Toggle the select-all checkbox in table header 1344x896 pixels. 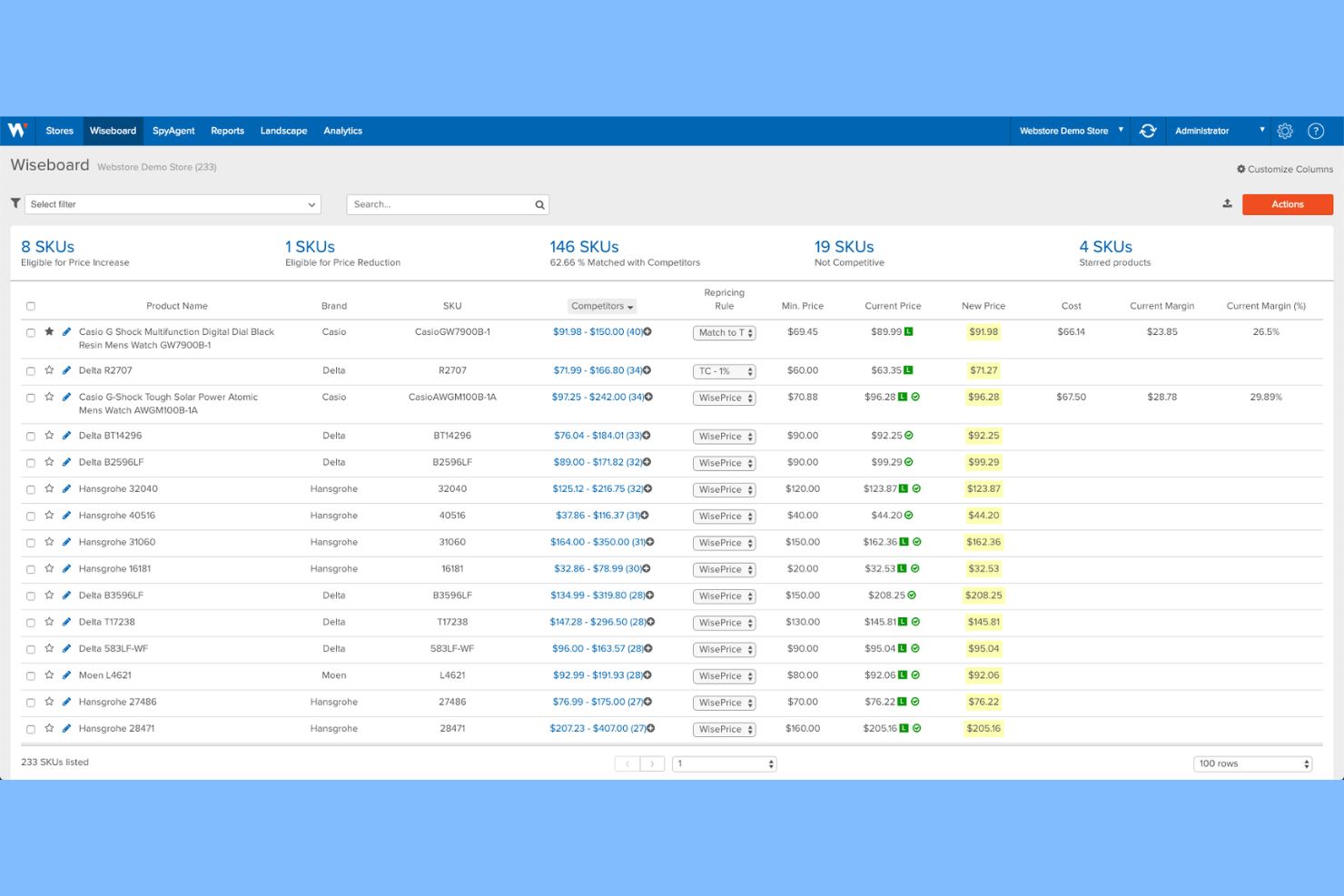pyautogui.click(x=31, y=306)
